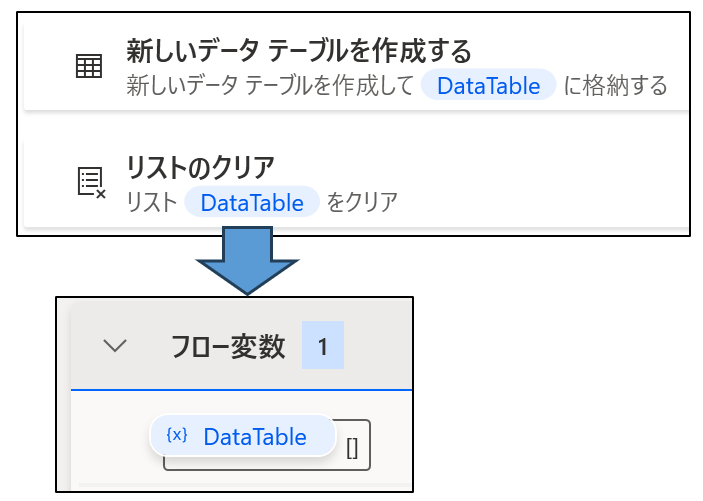This screenshot has height=501, width=703.
Task: Click the clear list icon with x
Action: (91, 183)
